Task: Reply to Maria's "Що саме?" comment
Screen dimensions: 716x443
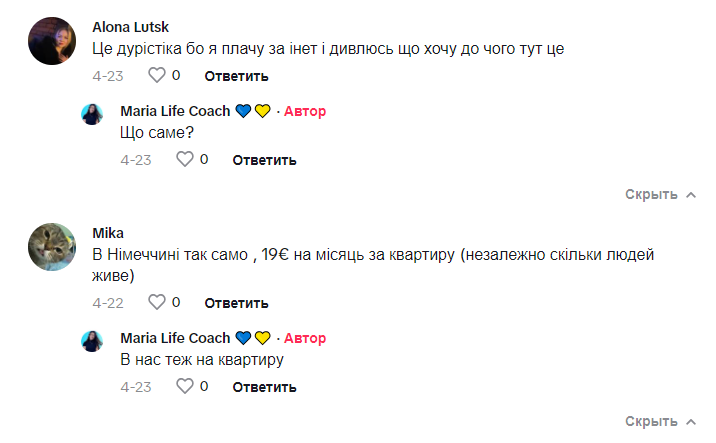Action: [265, 160]
